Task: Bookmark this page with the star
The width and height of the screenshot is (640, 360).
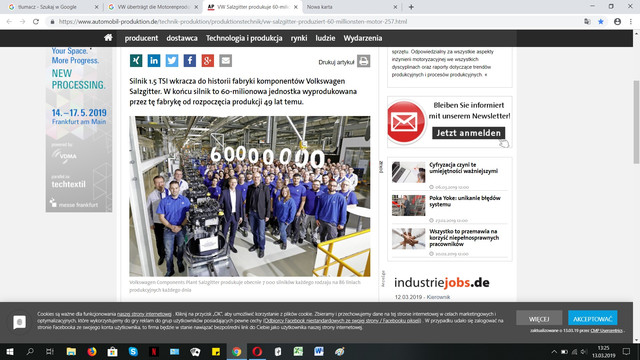Action: (601, 22)
